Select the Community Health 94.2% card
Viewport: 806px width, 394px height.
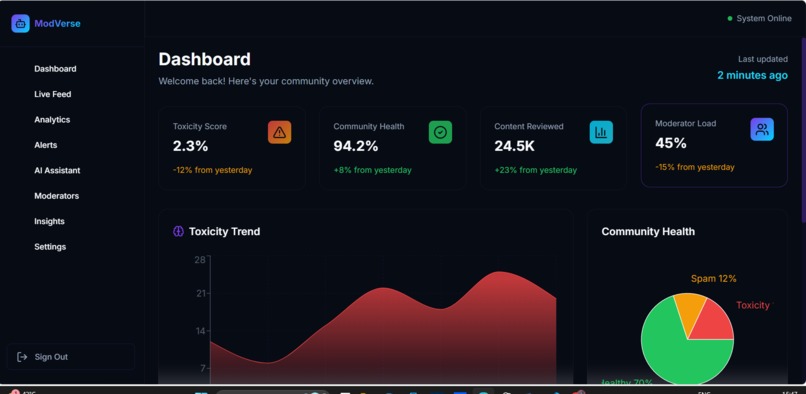click(x=393, y=149)
